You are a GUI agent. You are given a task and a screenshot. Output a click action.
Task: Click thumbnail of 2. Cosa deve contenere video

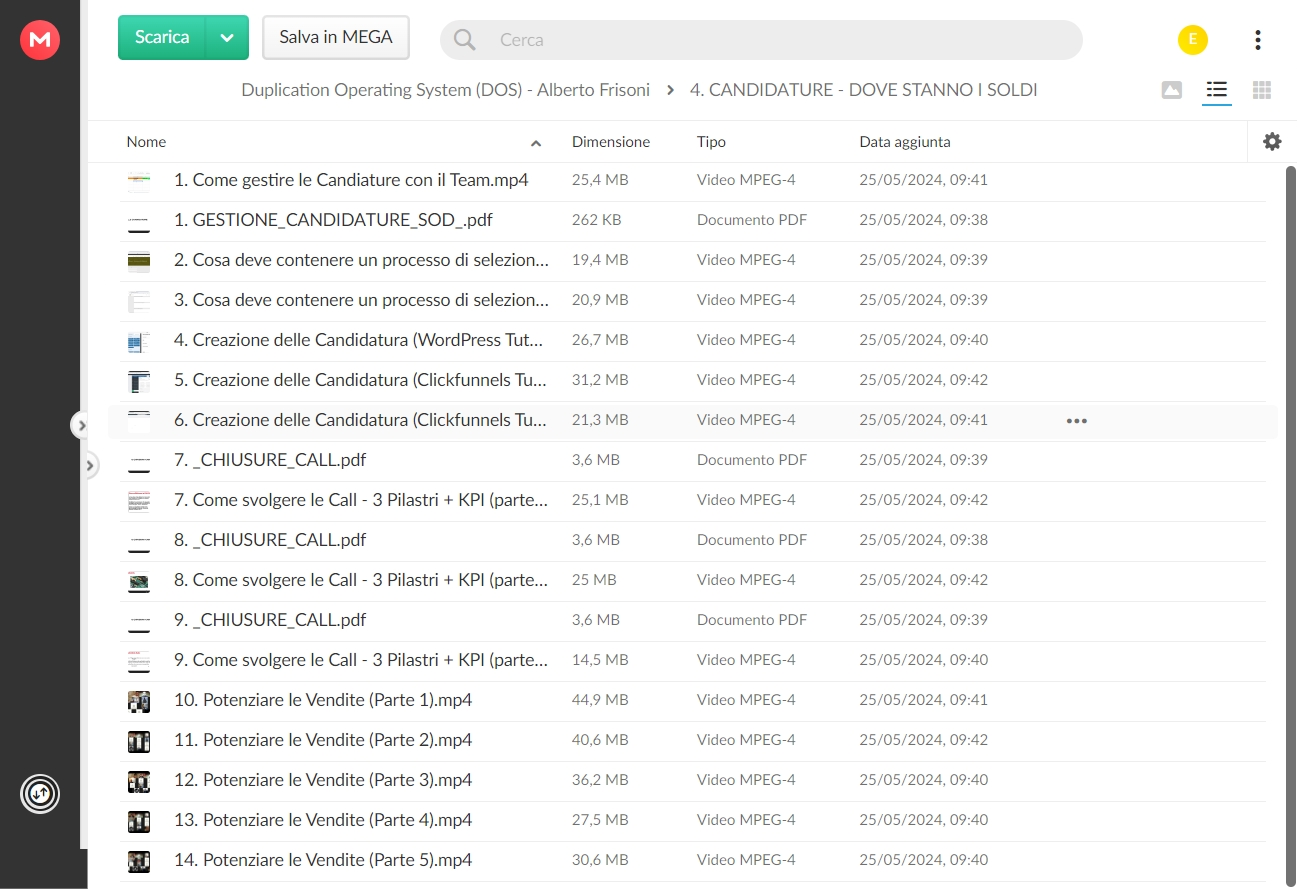click(x=139, y=262)
